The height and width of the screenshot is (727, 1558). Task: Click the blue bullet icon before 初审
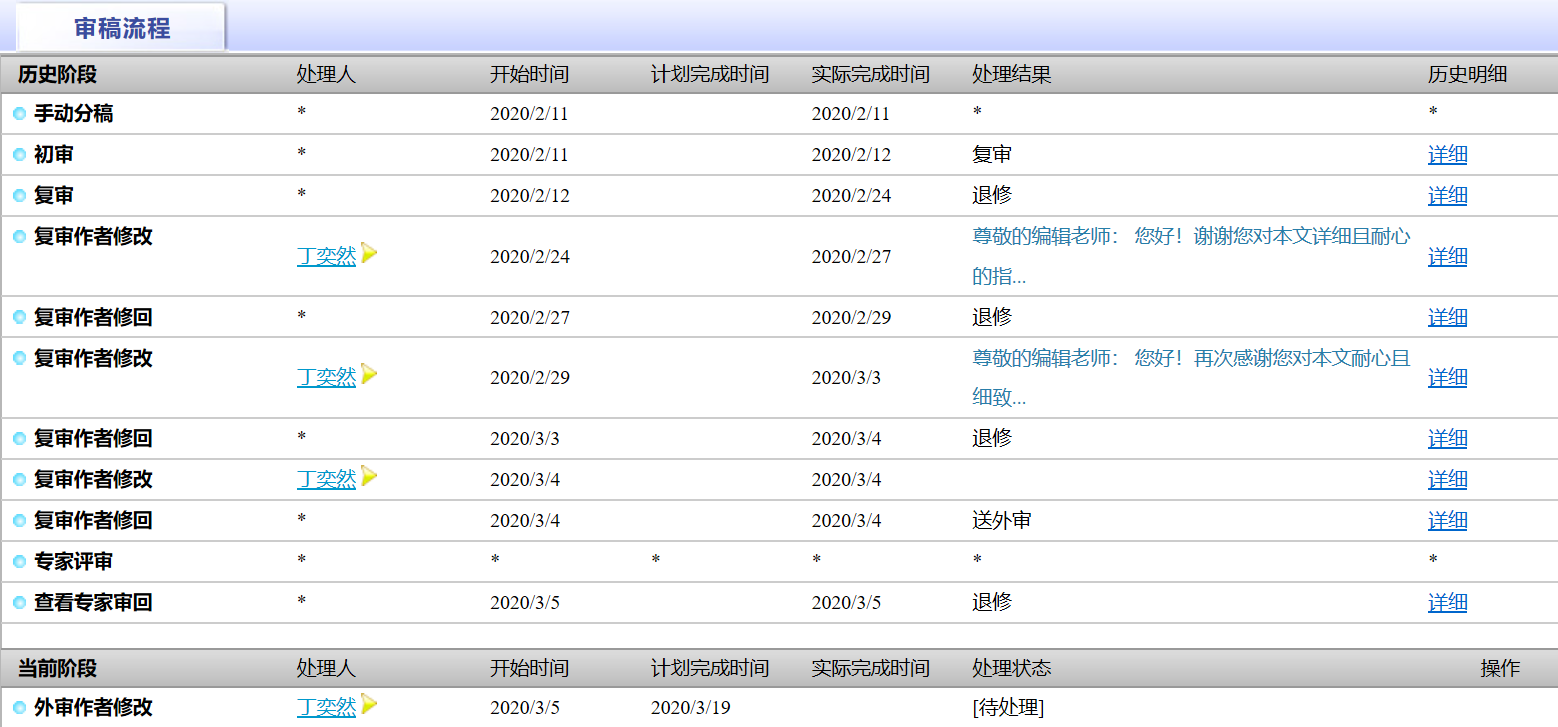pos(19,155)
